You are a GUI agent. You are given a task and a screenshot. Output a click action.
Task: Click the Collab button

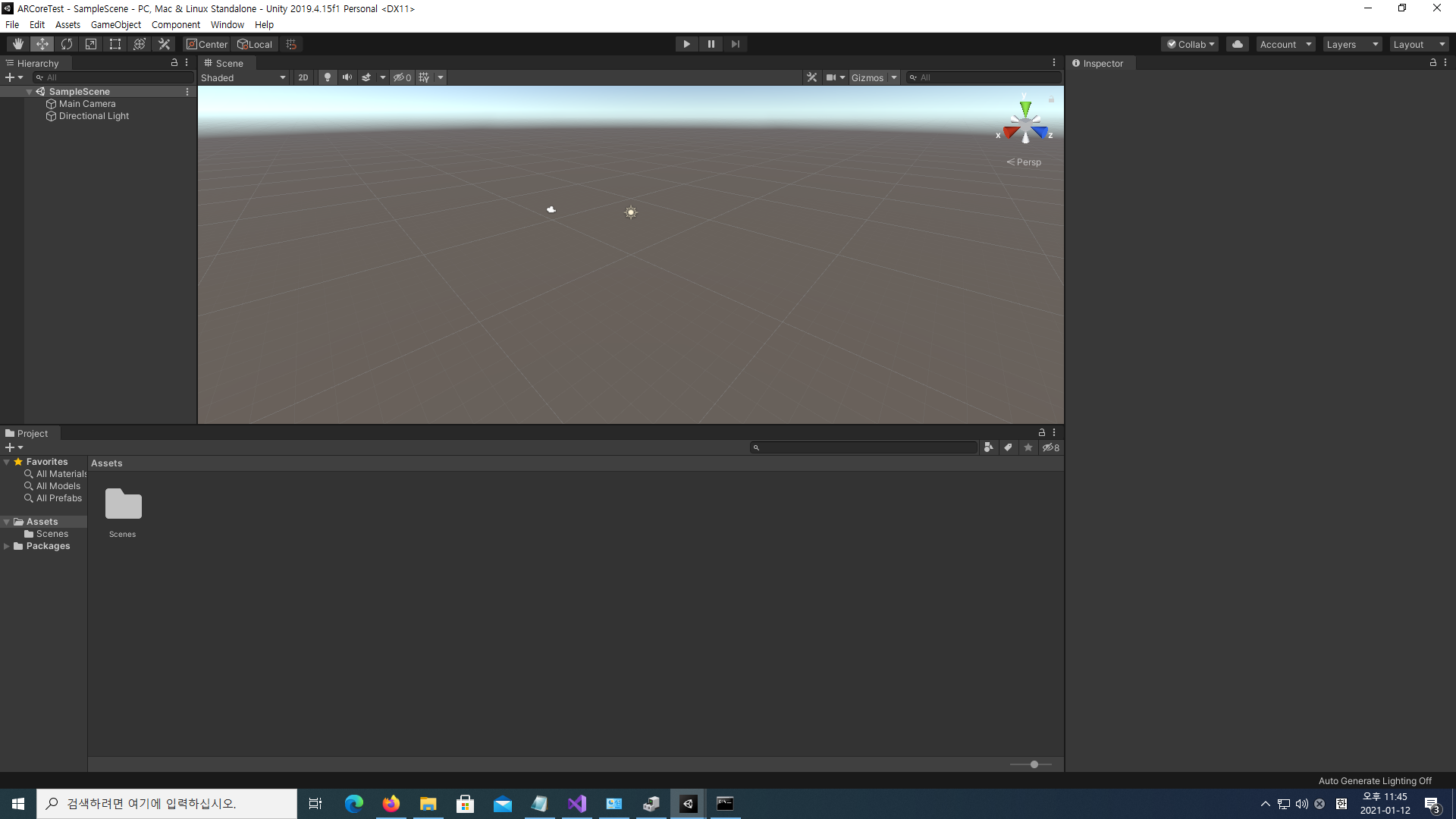1190,44
